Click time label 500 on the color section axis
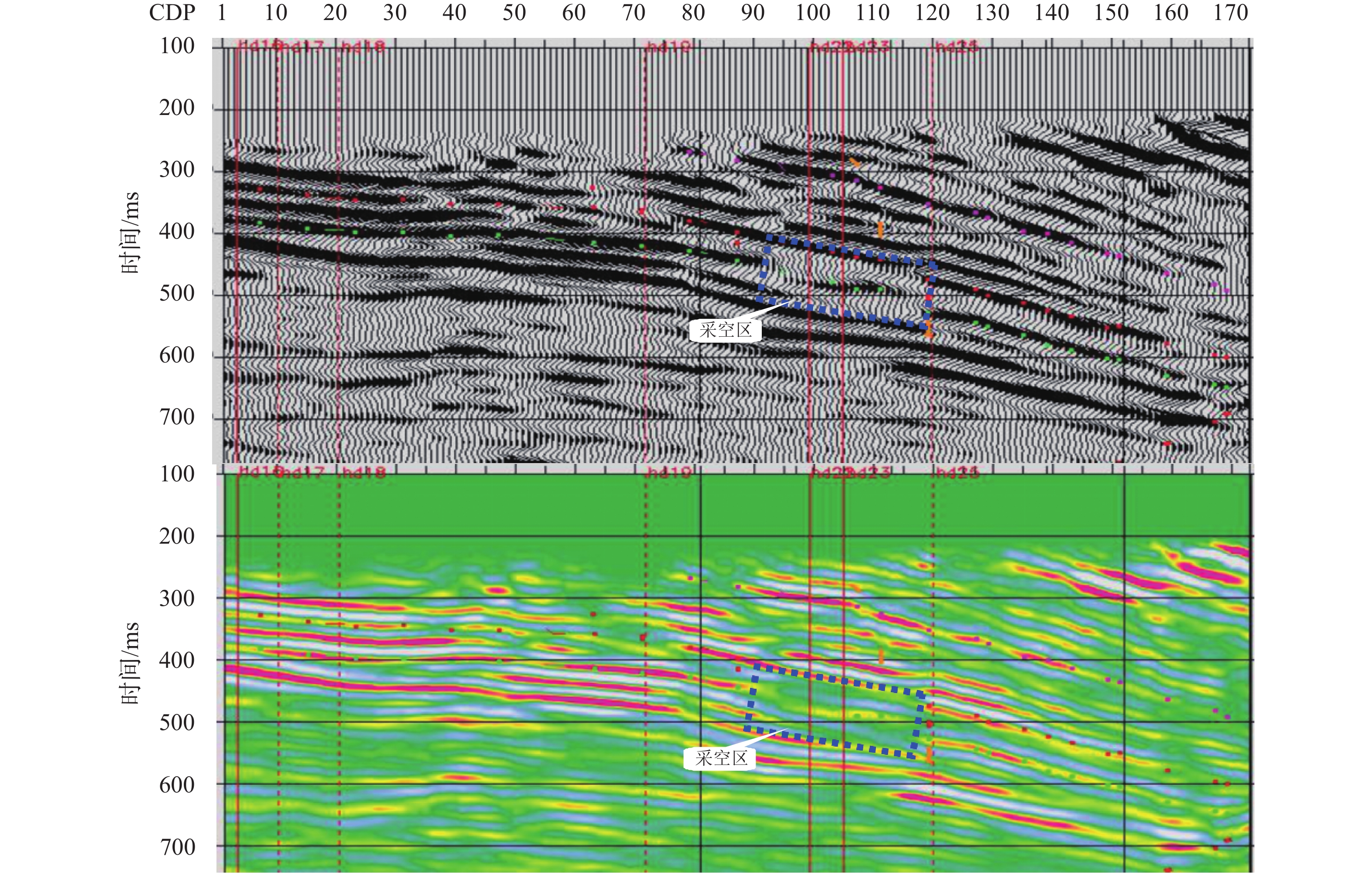This screenshot has height=873, width=1372. click(x=177, y=723)
